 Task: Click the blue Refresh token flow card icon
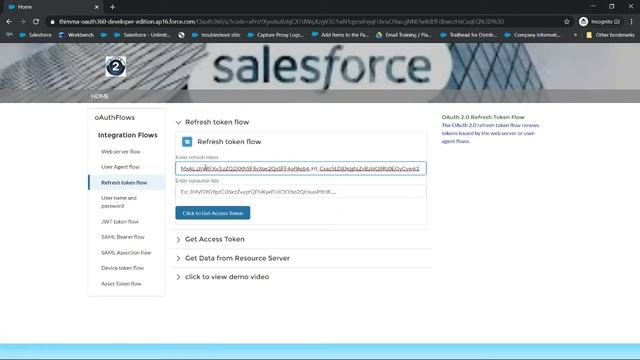187,142
